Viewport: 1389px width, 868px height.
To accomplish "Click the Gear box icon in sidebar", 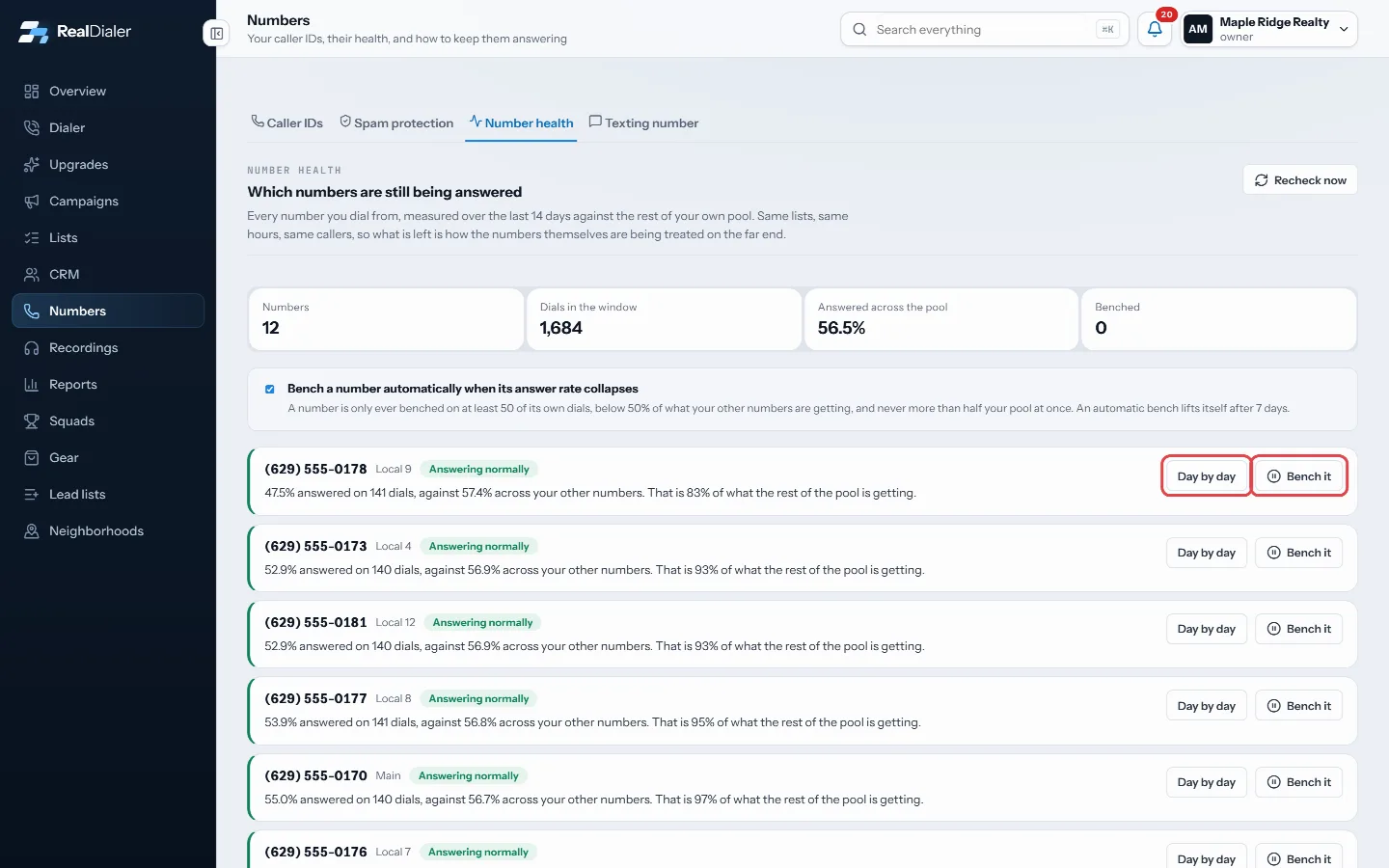I will pos(32,458).
